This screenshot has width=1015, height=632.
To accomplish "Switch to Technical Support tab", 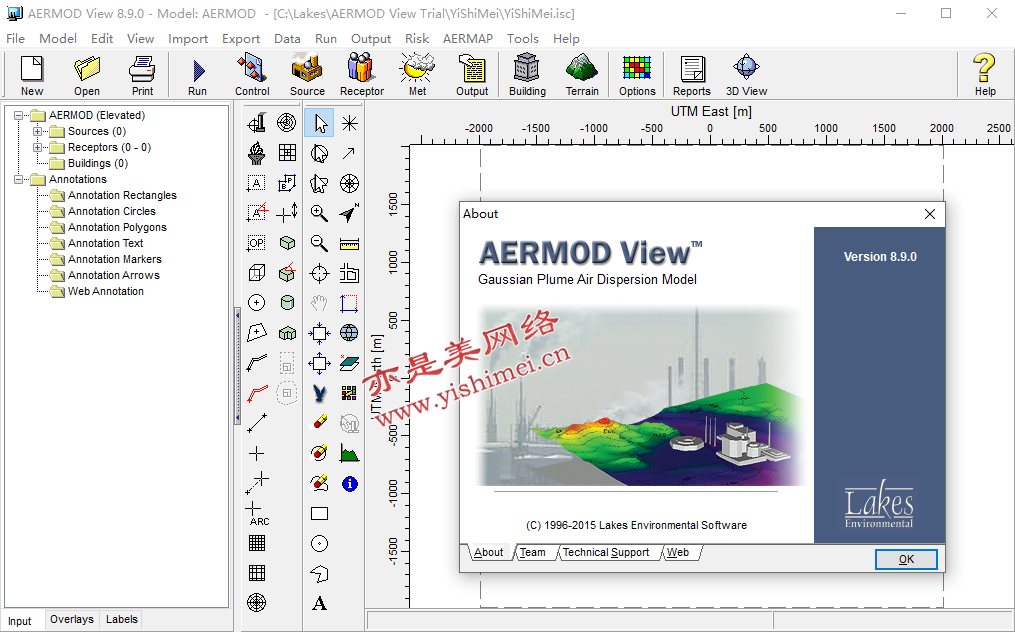I will click(x=606, y=552).
